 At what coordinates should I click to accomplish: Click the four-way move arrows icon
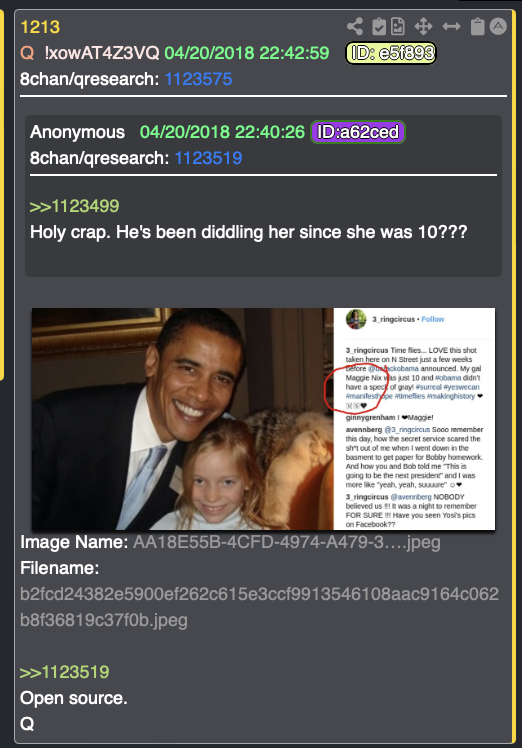pyautogui.click(x=423, y=27)
